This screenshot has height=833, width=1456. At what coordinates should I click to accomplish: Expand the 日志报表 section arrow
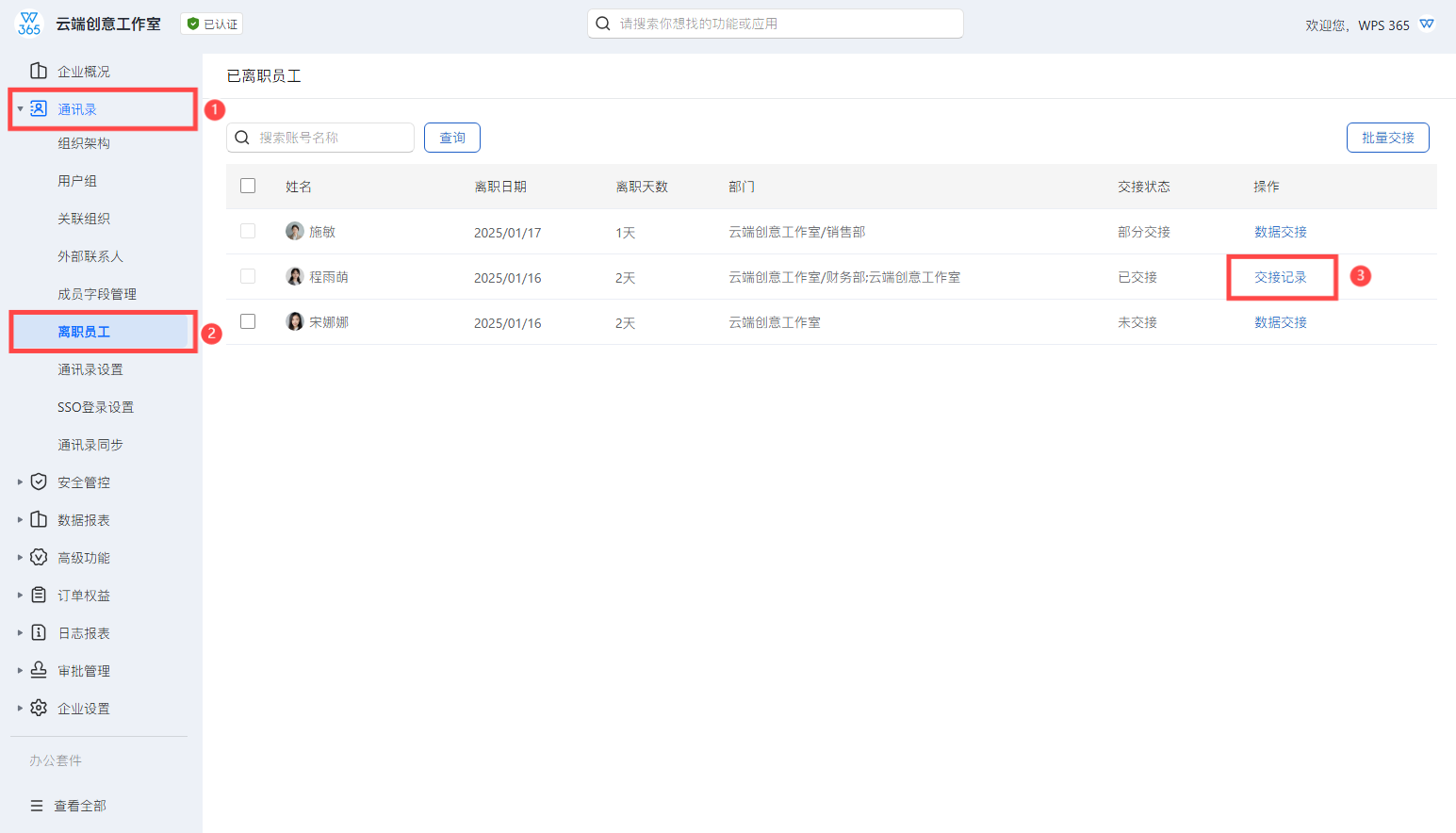point(20,633)
